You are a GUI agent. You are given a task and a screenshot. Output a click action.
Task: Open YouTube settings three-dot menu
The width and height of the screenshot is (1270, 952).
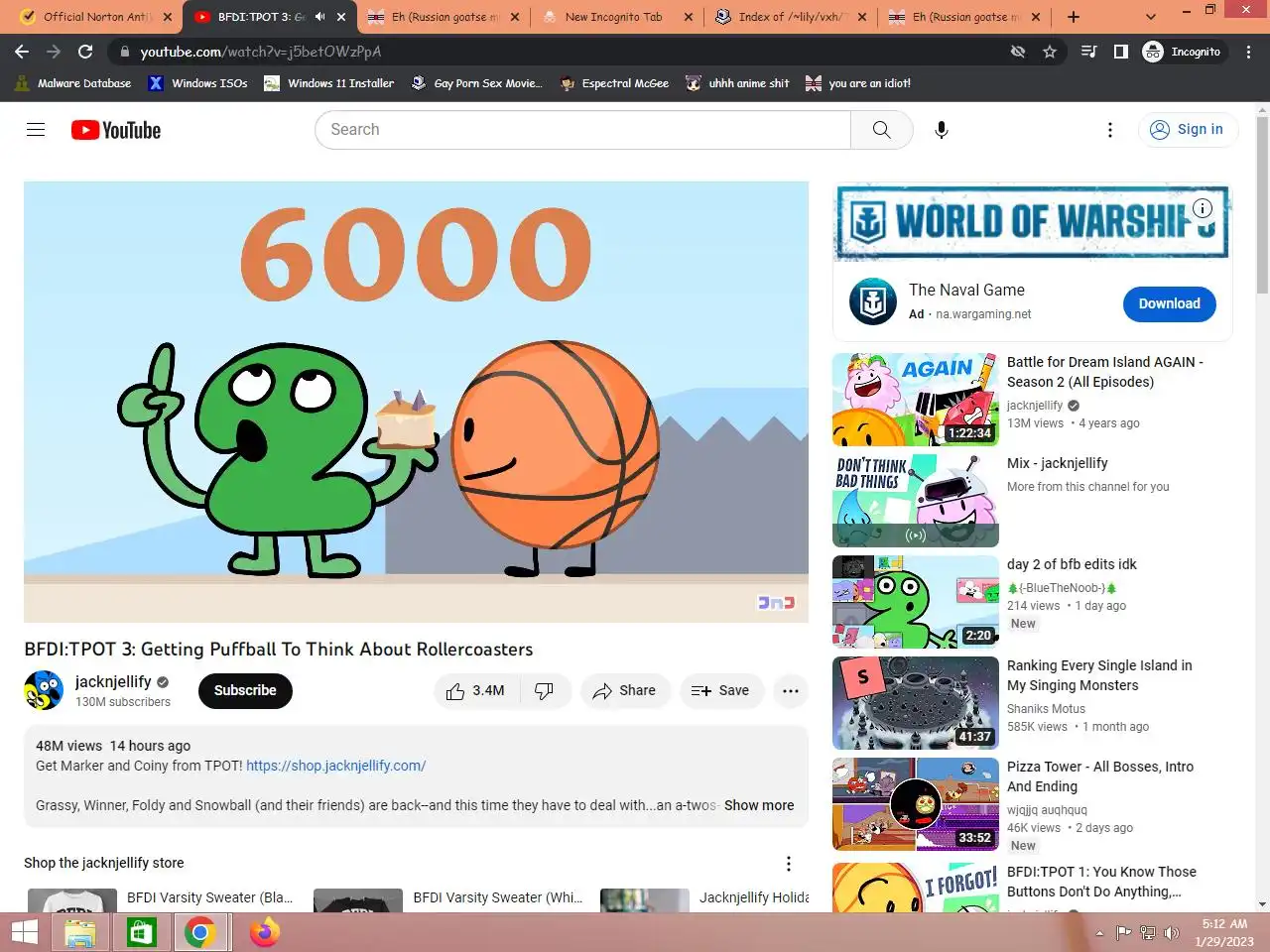pyautogui.click(x=1109, y=130)
